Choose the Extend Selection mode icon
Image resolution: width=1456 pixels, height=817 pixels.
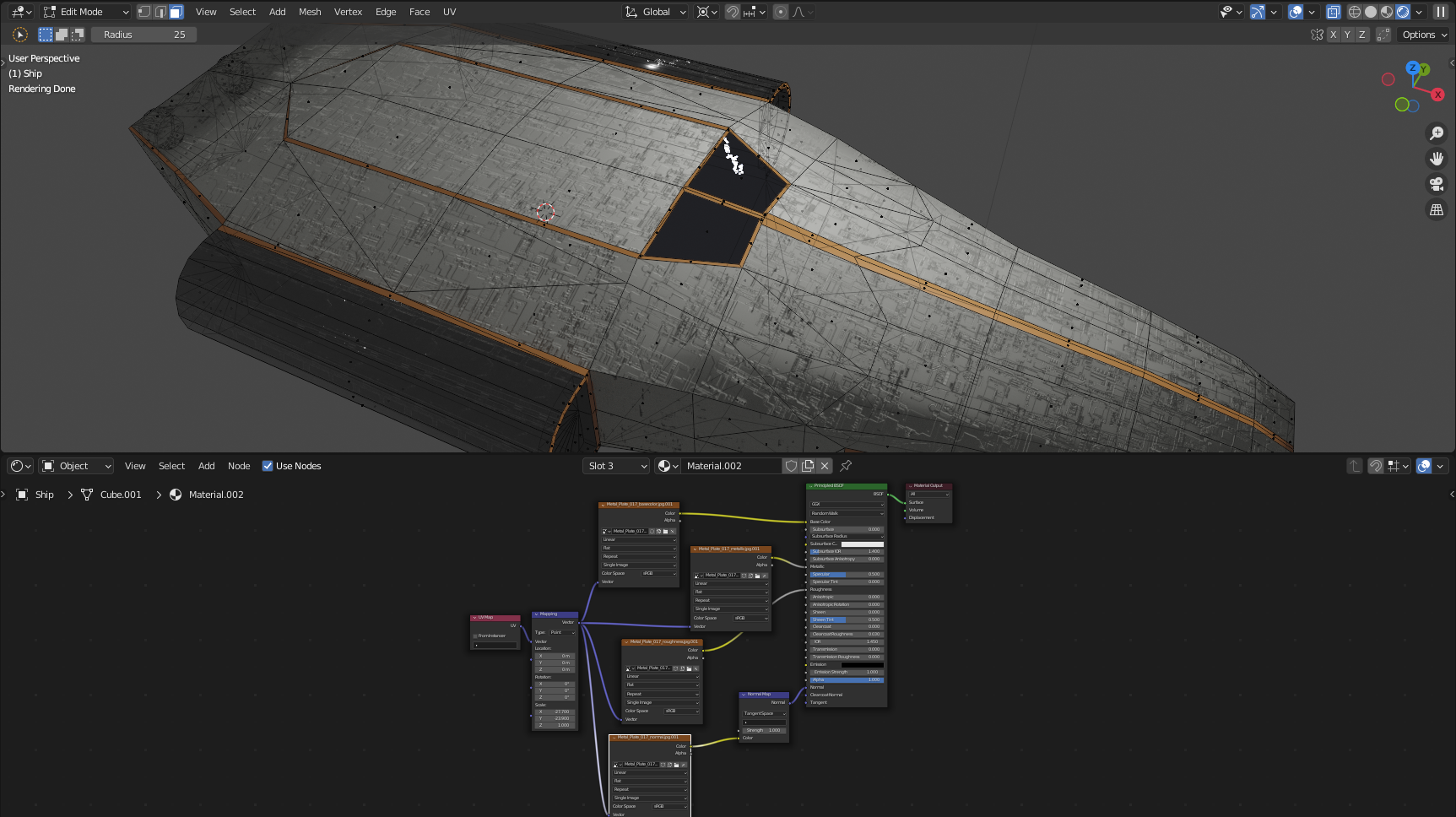[62, 35]
